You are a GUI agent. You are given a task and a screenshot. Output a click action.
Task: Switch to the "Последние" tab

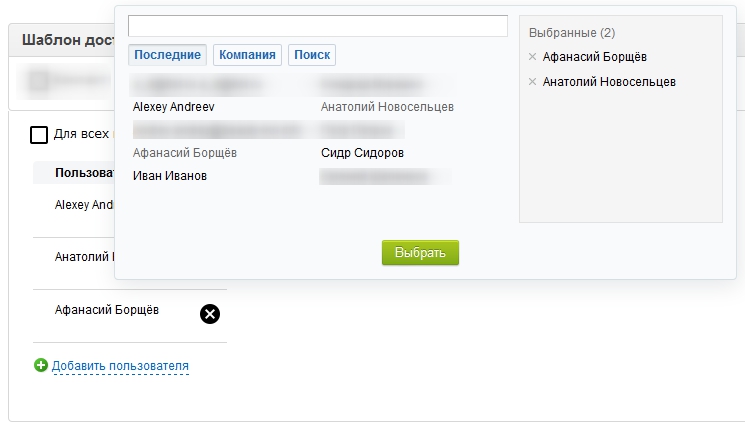click(x=167, y=55)
